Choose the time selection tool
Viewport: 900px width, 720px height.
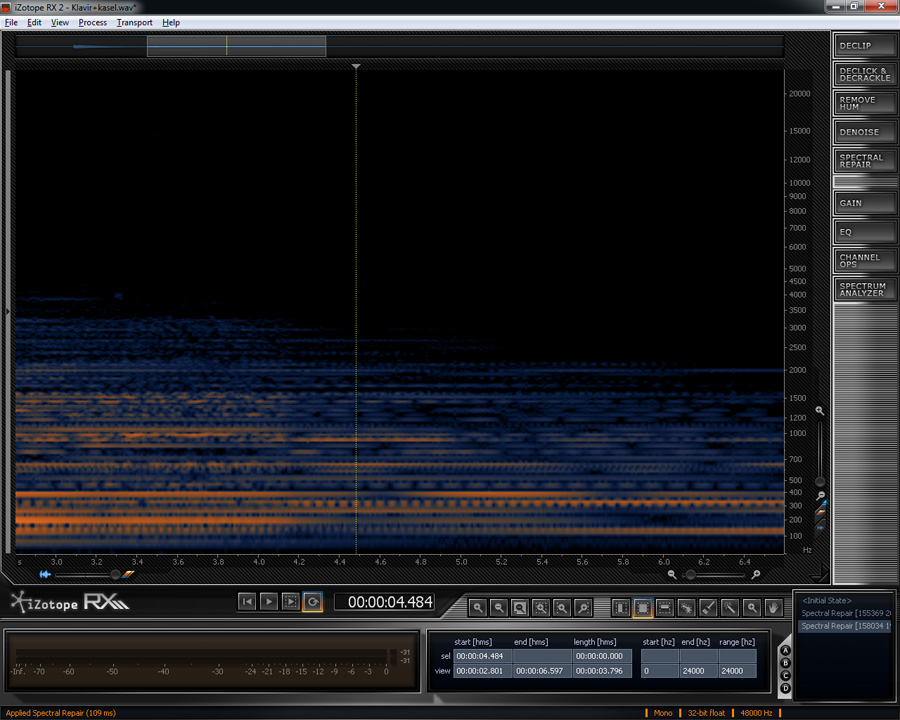point(620,607)
